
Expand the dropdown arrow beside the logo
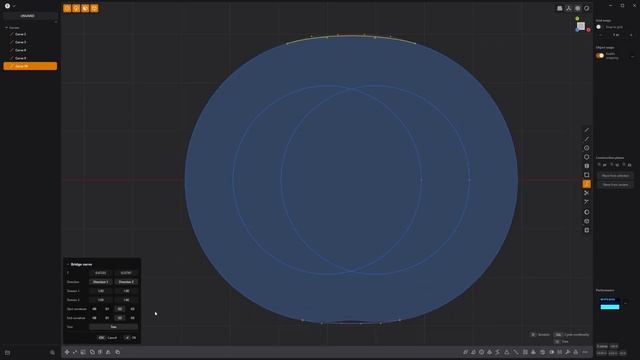click(x=14, y=6)
